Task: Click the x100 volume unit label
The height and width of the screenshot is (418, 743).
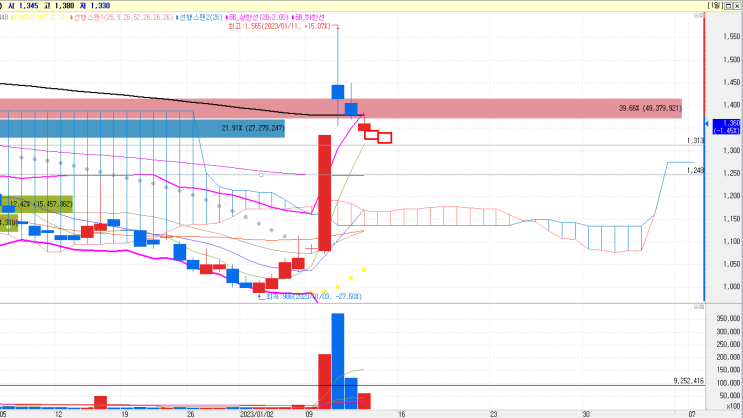Action: click(x=733, y=406)
